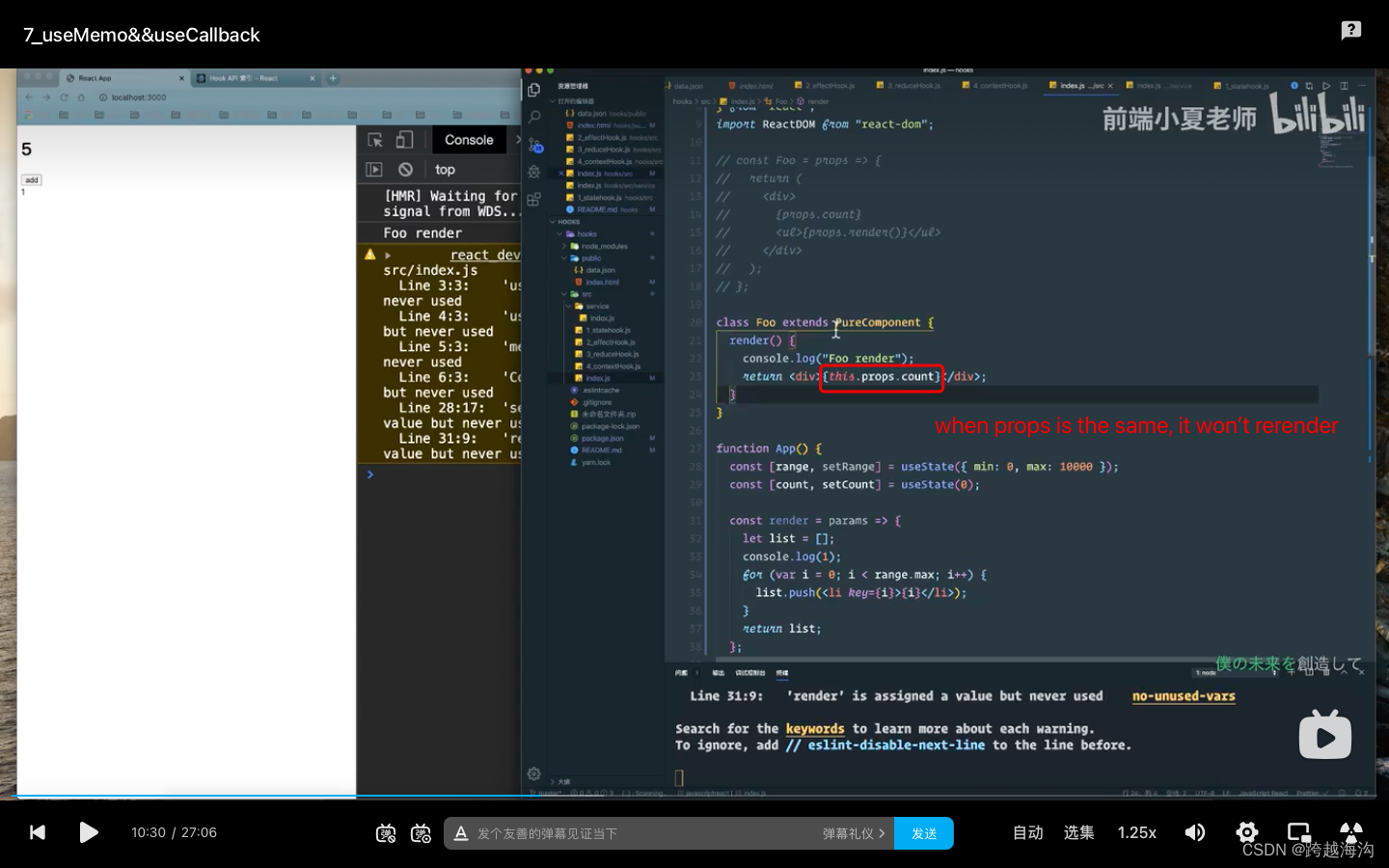Viewport: 1389px width, 868px height.
Task: Open danmaku settings icon
Action: (x=421, y=833)
